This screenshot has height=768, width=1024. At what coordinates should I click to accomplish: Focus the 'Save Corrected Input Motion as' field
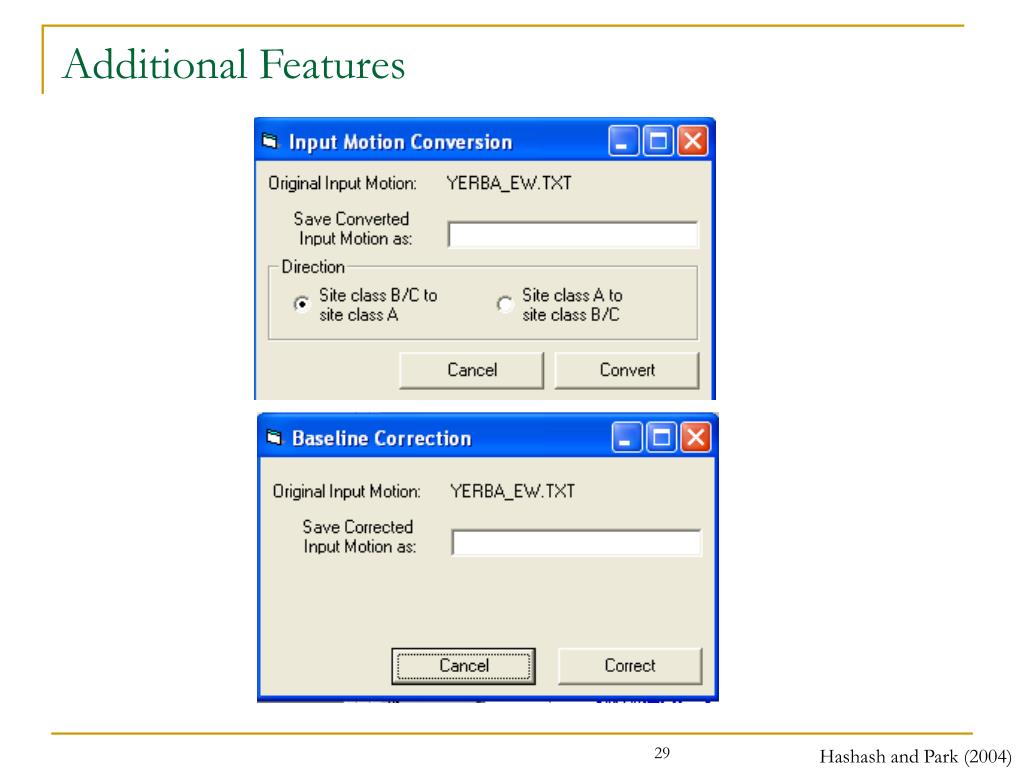[577, 543]
